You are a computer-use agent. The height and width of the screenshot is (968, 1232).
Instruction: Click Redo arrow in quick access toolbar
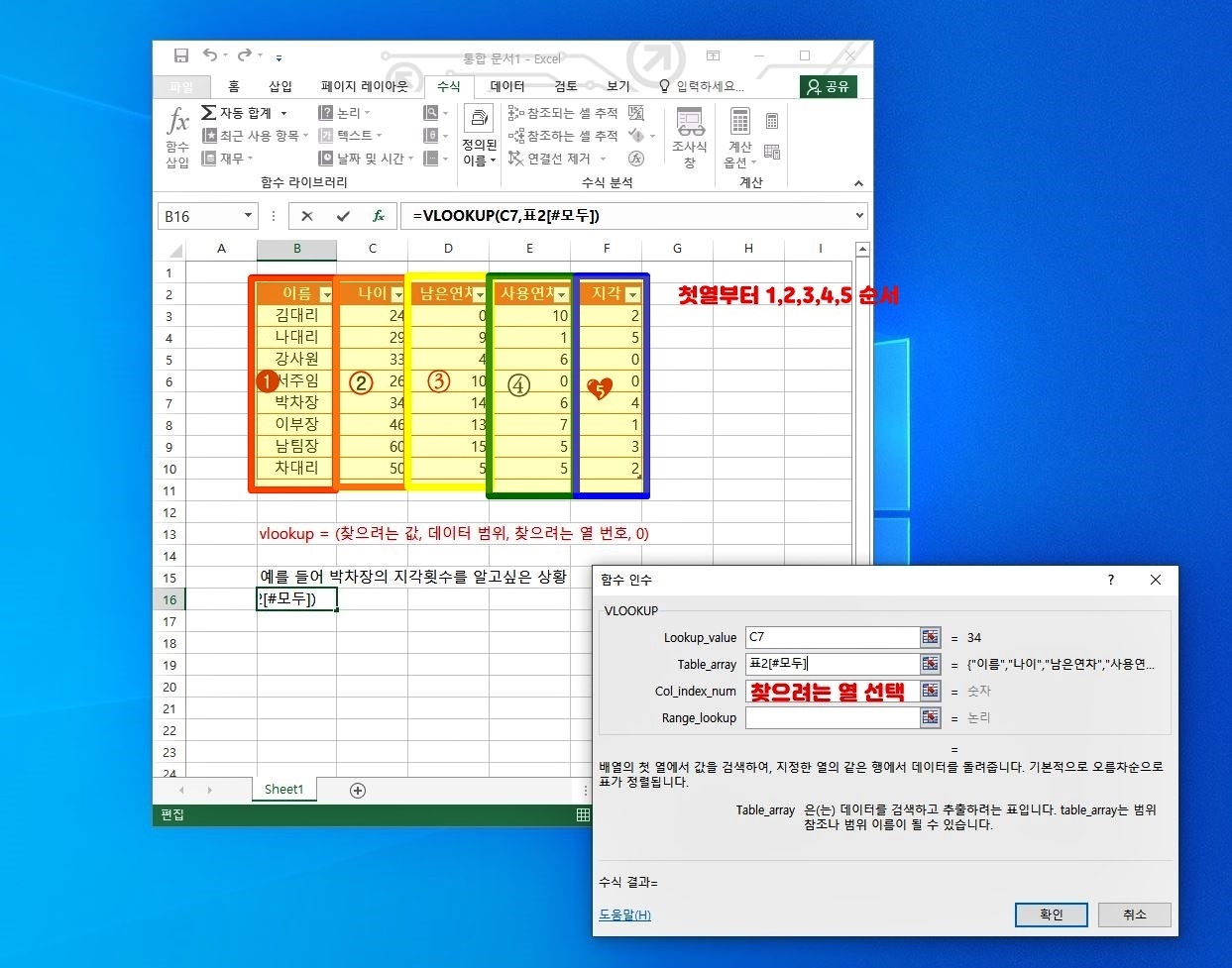244,56
